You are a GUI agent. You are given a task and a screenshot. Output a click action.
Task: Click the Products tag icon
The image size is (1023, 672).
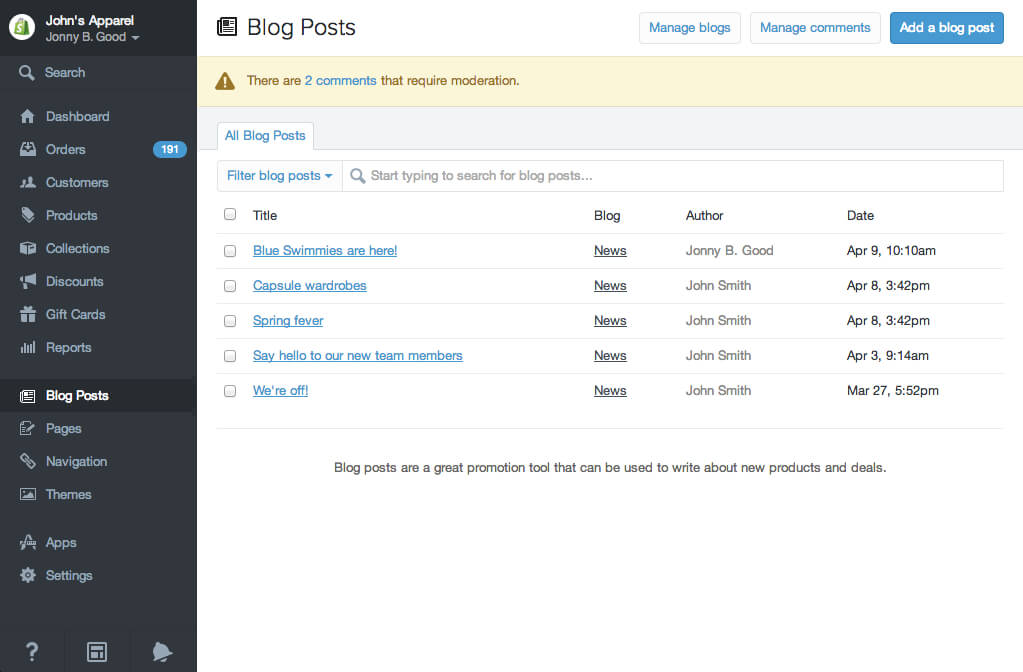tap(27, 215)
